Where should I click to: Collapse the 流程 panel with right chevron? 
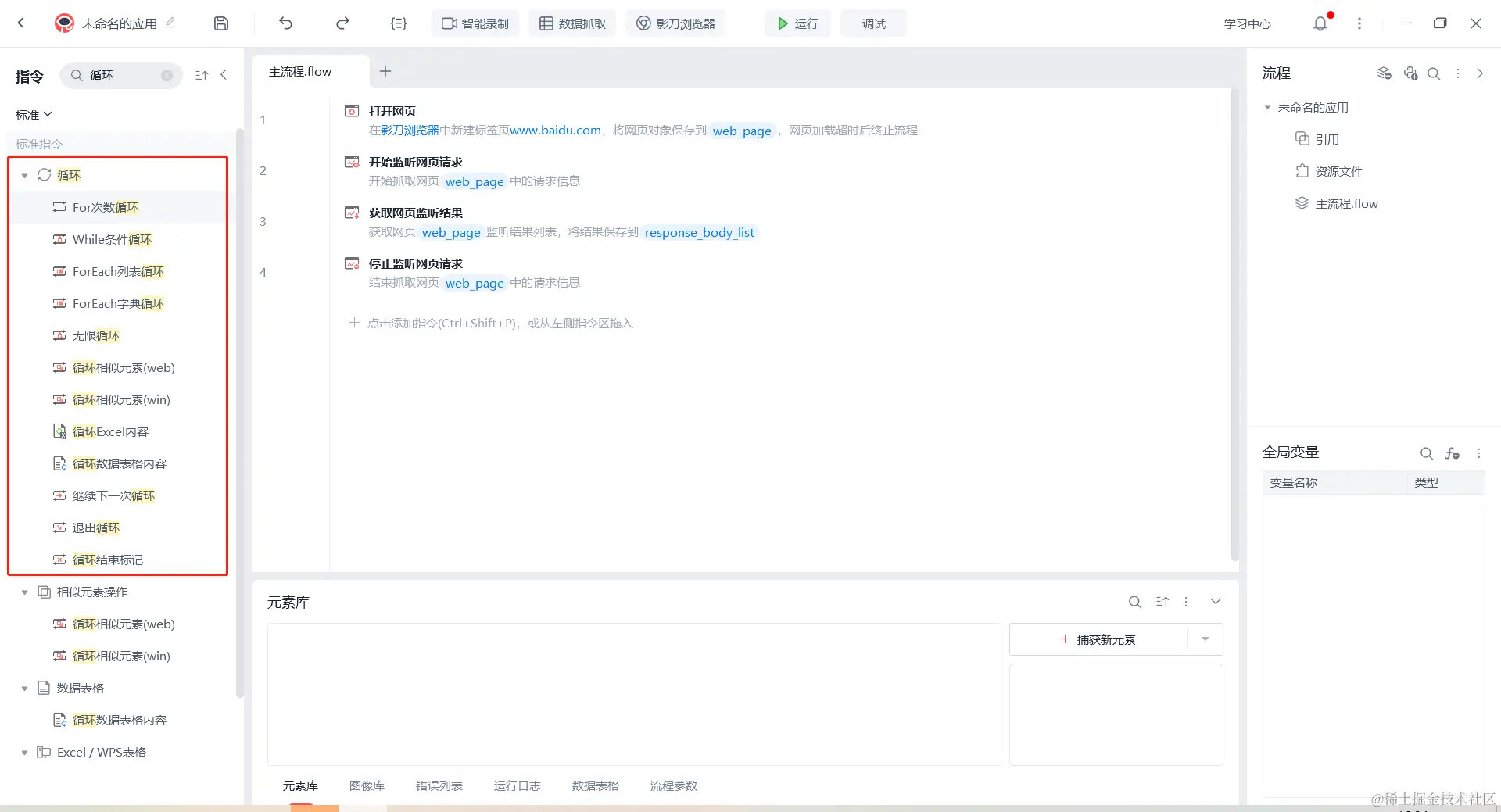(1480, 73)
